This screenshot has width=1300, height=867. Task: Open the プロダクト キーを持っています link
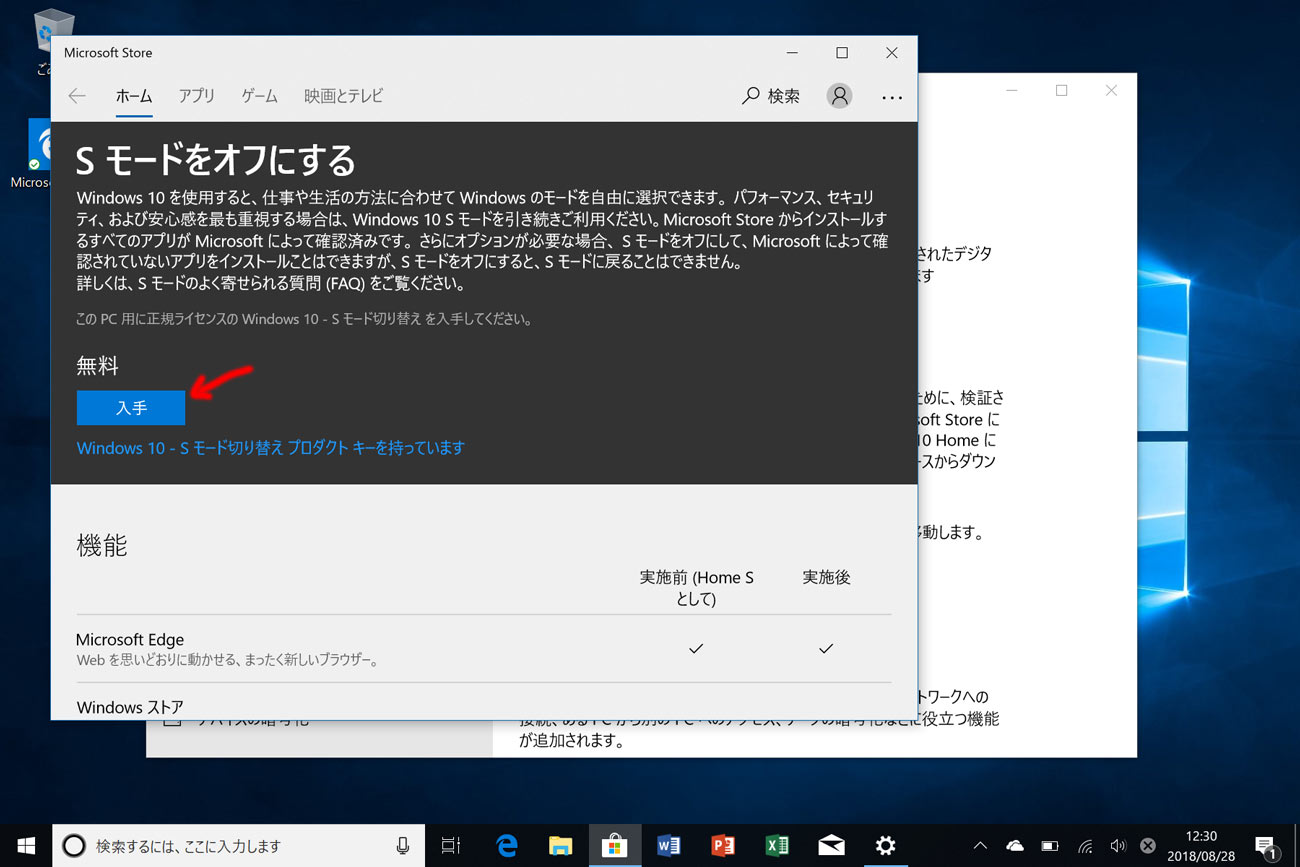271,448
